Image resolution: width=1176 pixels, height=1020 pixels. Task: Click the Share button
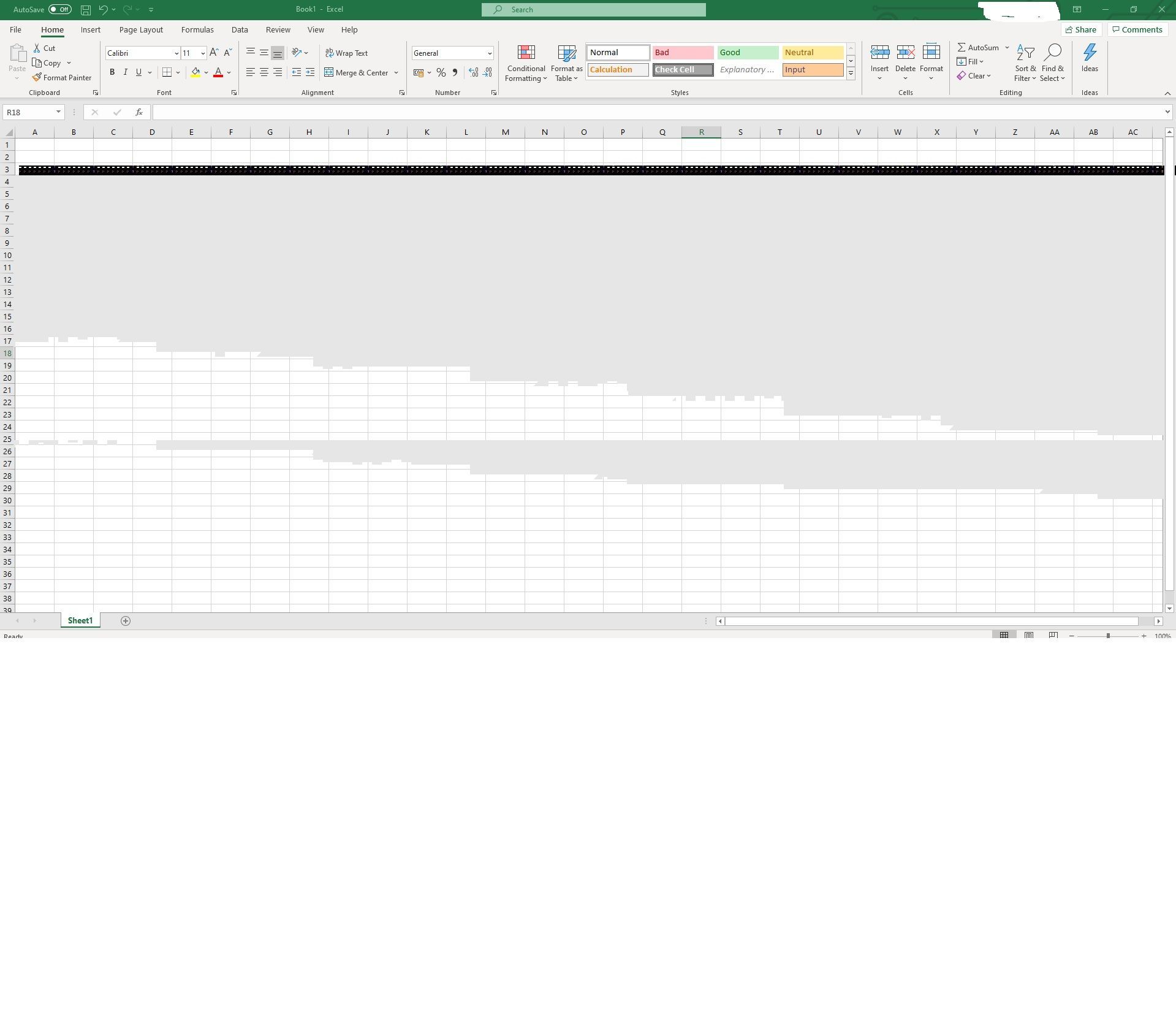[x=1082, y=29]
